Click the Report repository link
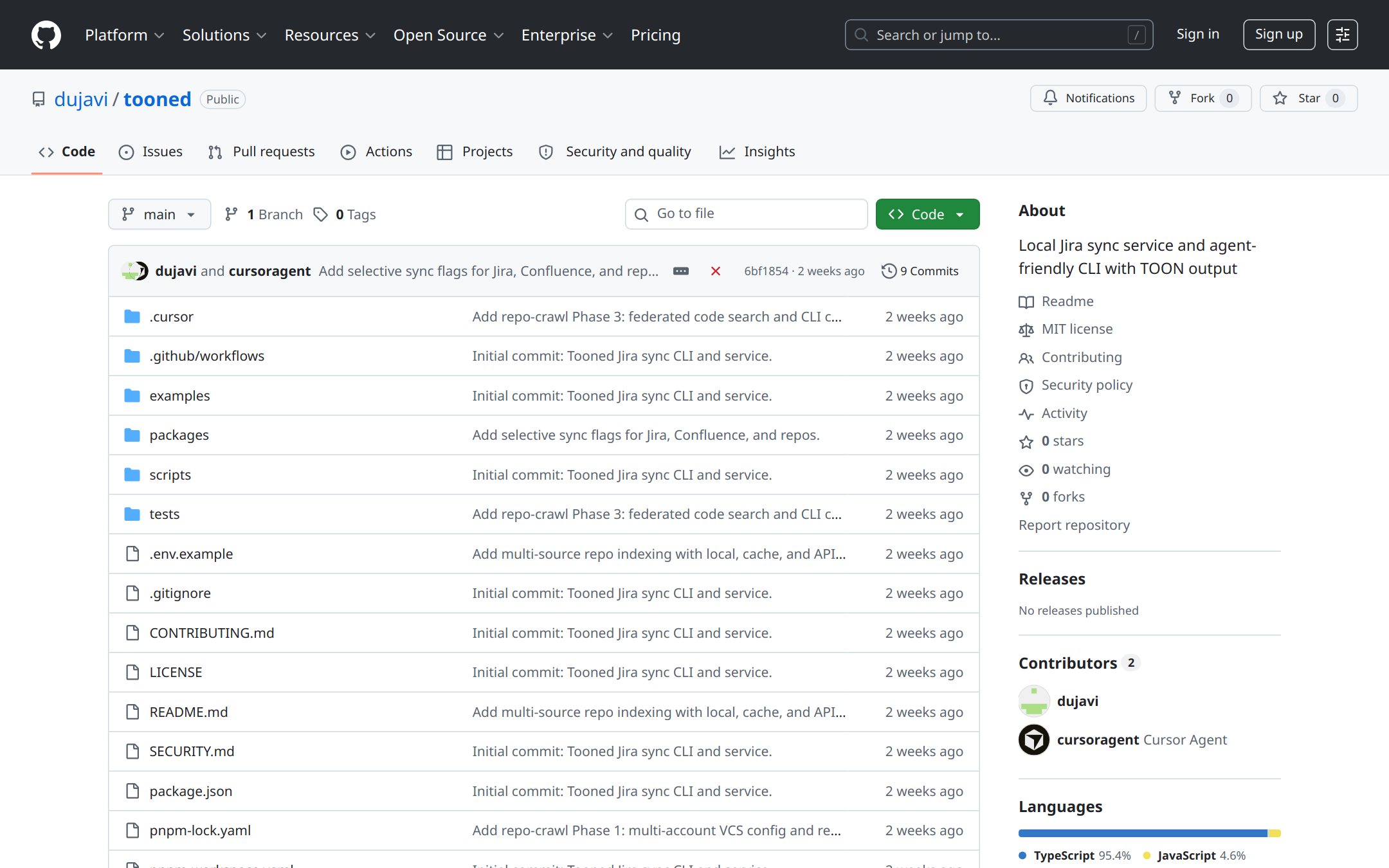The image size is (1389, 868). pos(1074,525)
